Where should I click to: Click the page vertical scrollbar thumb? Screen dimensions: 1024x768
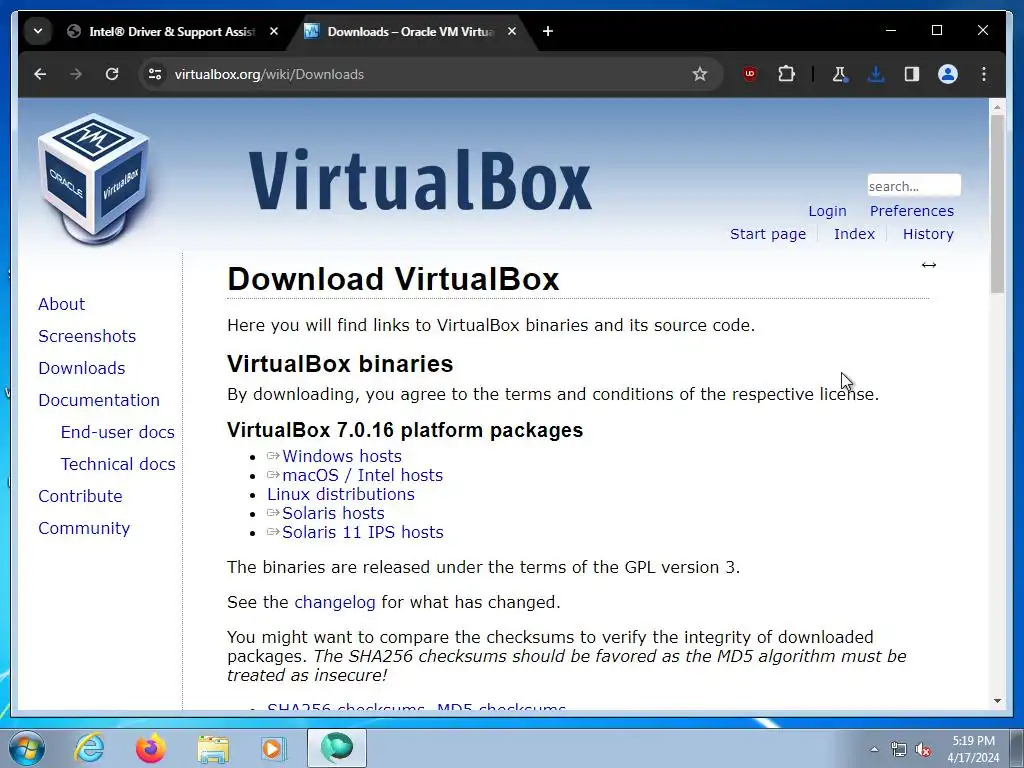(997, 204)
